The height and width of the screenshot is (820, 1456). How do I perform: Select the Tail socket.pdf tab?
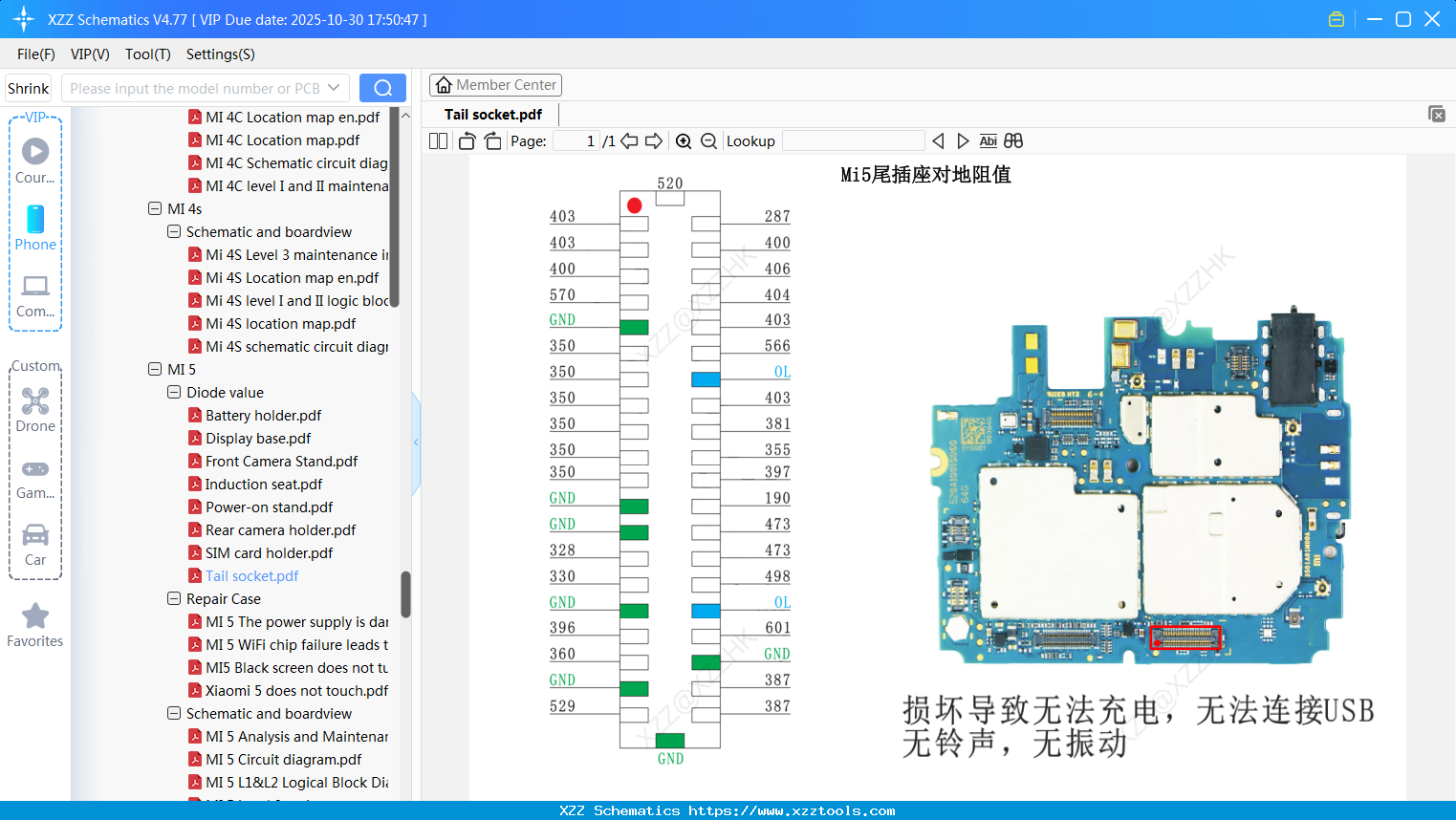coord(492,114)
